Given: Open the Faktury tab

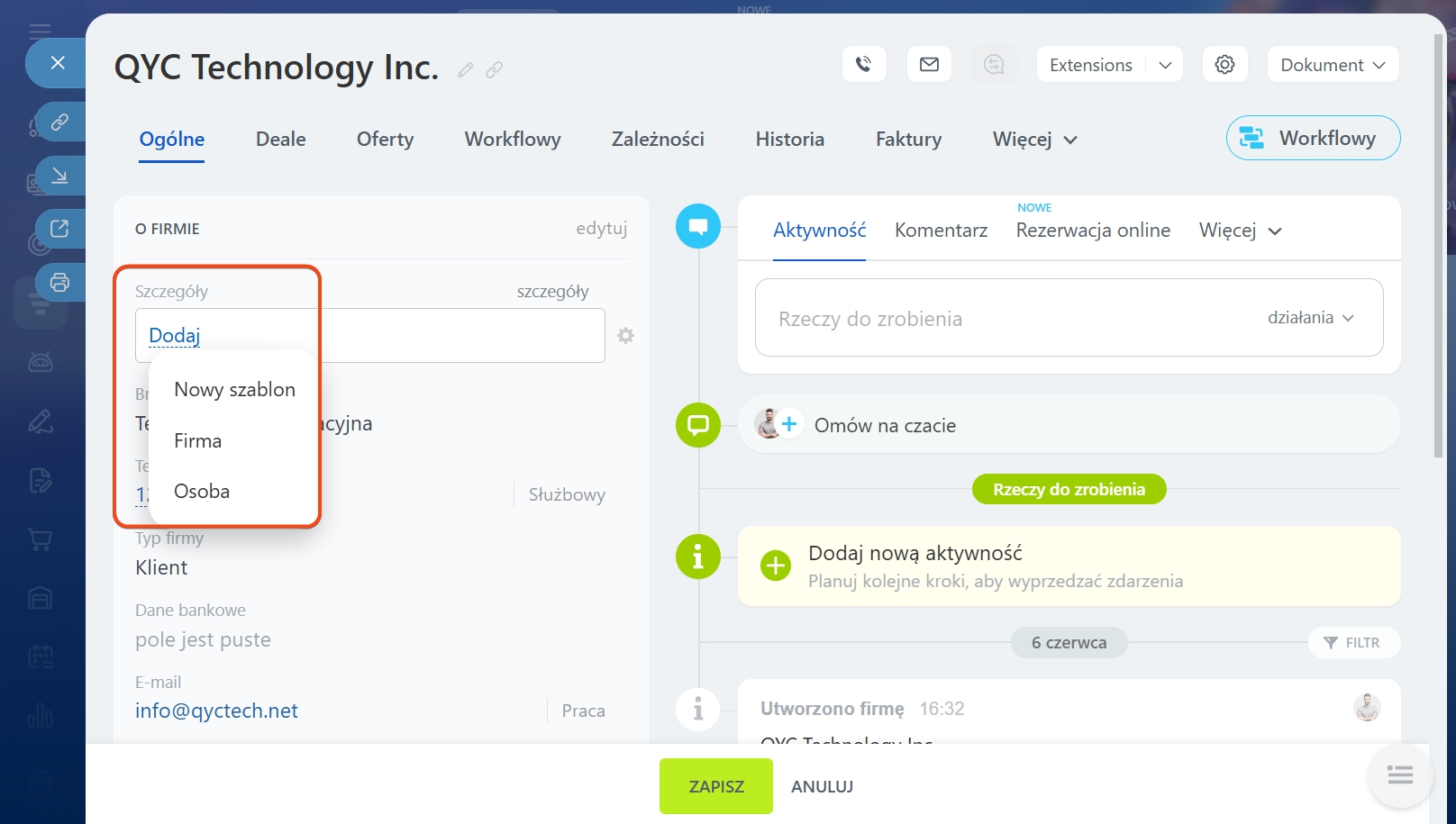Looking at the screenshot, I should pyautogui.click(x=908, y=140).
